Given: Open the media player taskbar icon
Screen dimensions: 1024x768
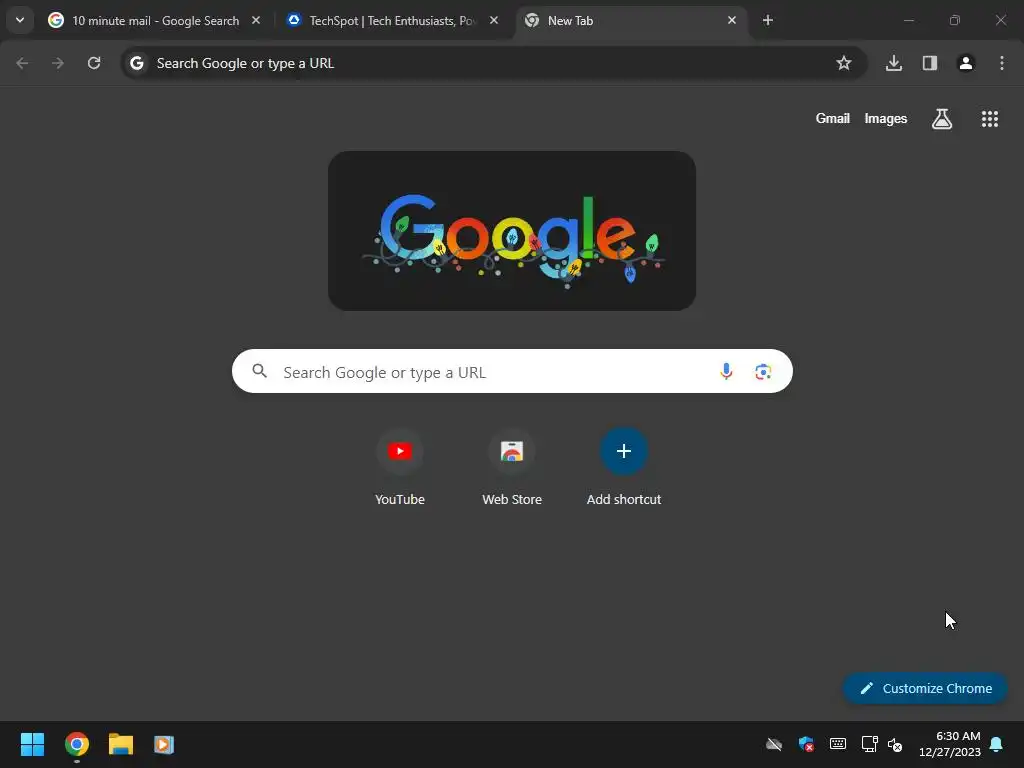Looking at the screenshot, I should pyautogui.click(x=164, y=744).
